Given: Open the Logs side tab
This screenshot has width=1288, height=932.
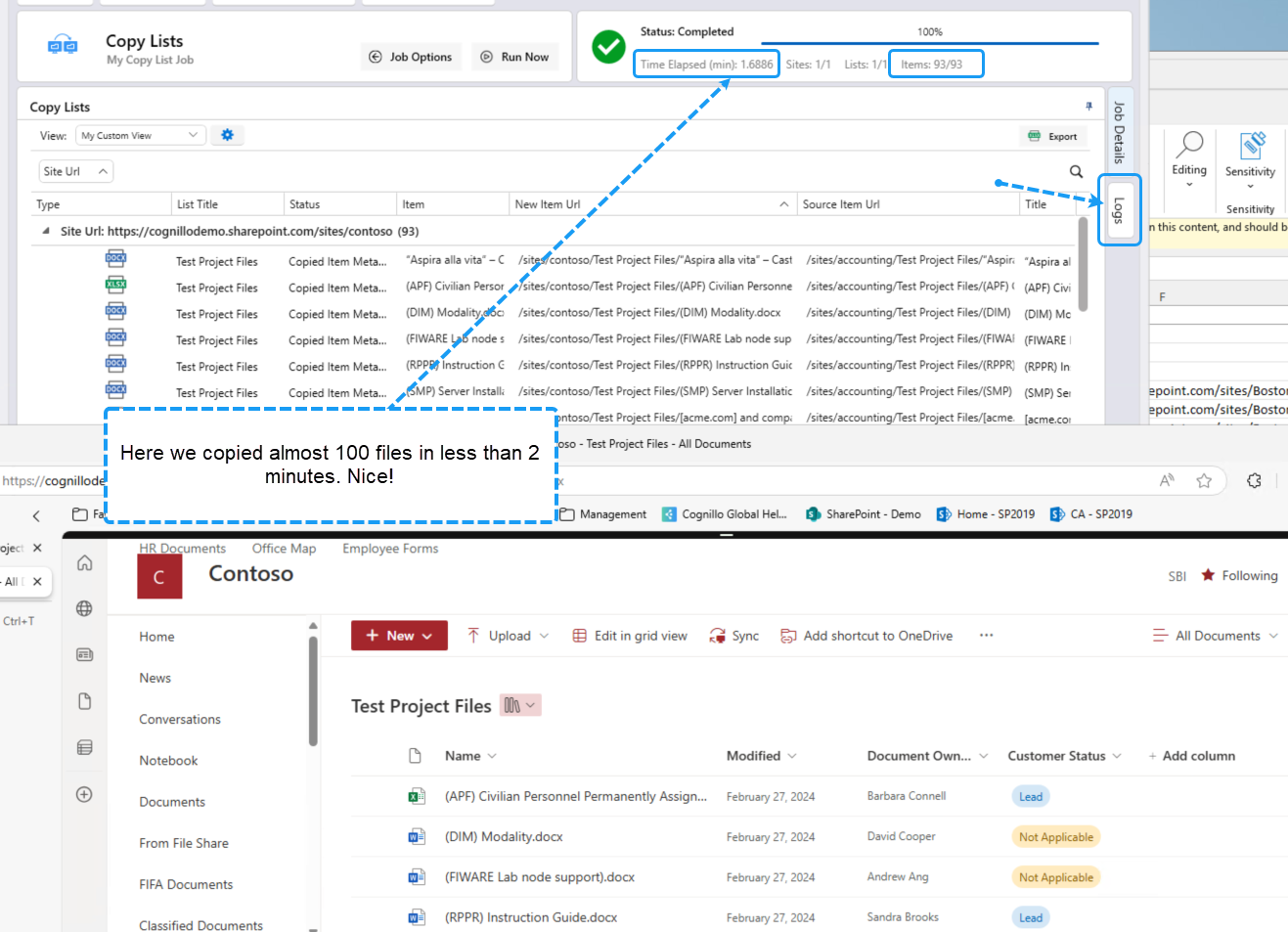Looking at the screenshot, I should pyautogui.click(x=1119, y=210).
